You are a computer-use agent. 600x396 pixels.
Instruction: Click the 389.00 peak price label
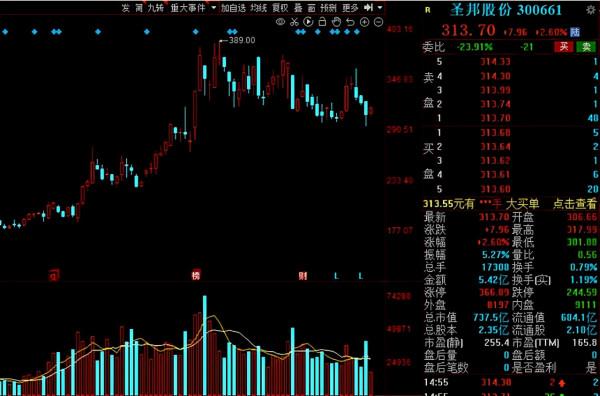241,40
